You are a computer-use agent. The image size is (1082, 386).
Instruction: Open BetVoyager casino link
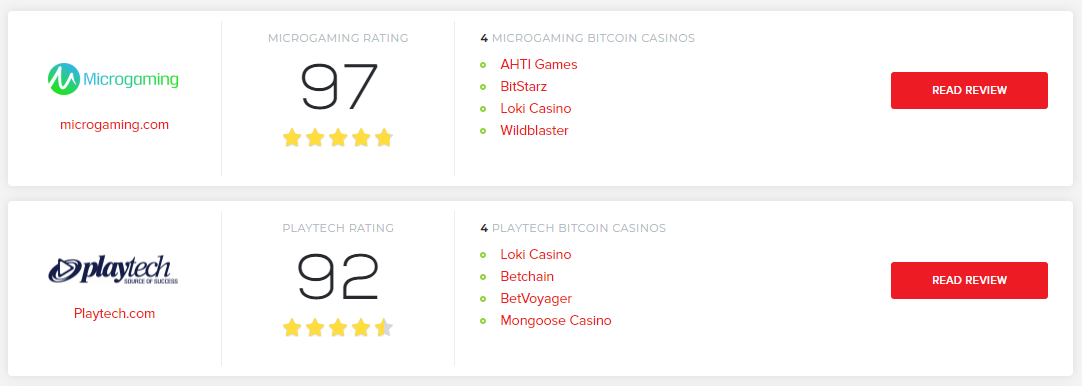tap(536, 299)
